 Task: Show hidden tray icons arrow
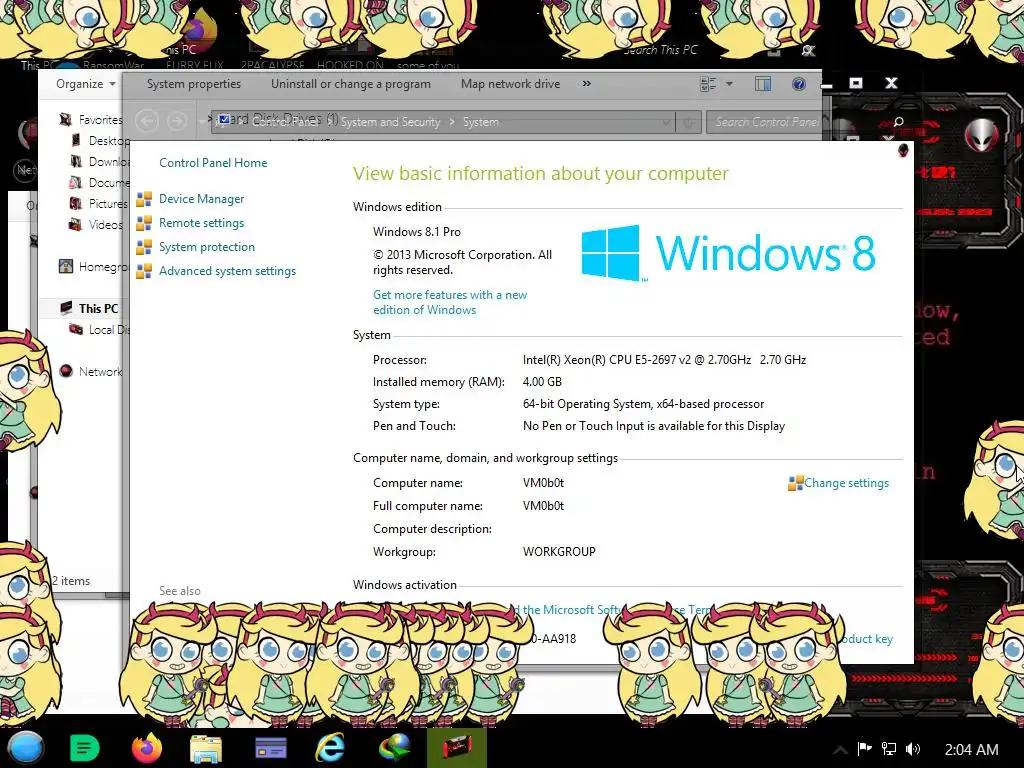[x=840, y=749]
